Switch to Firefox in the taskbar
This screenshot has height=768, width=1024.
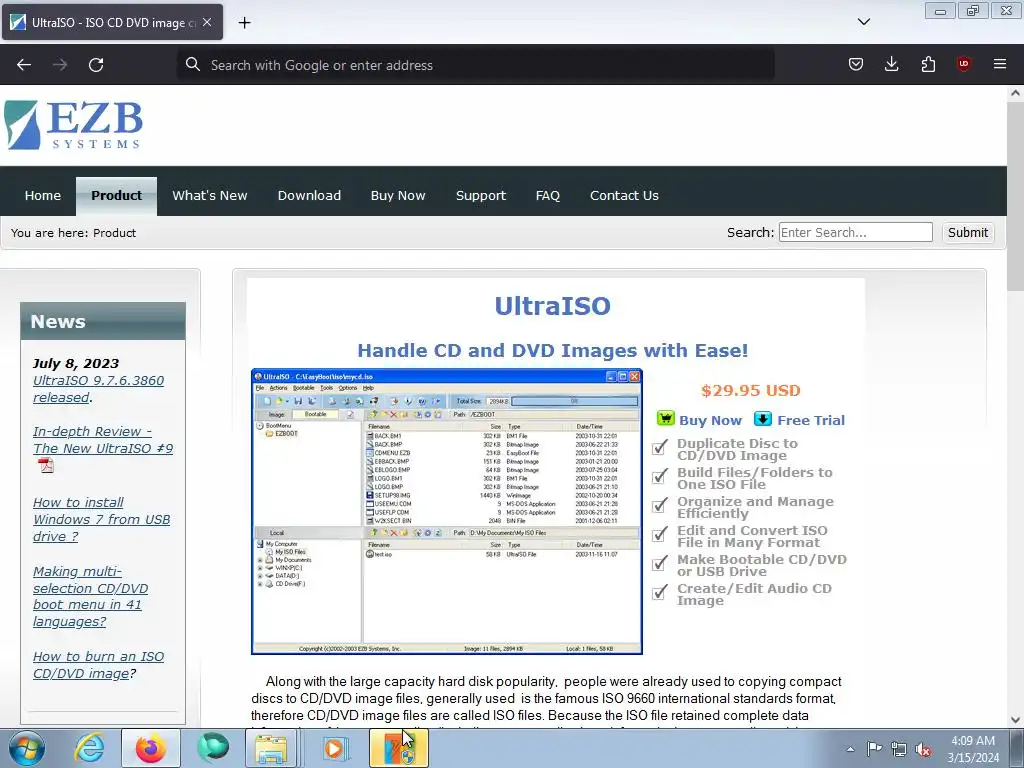coord(151,748)
